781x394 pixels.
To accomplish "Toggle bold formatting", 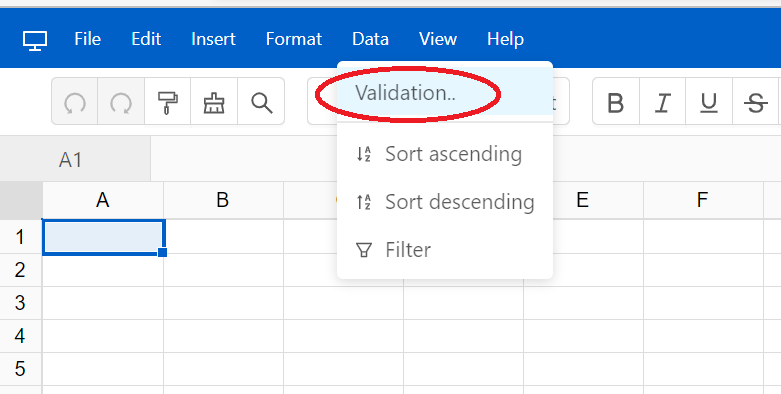I will coord(616,103).
